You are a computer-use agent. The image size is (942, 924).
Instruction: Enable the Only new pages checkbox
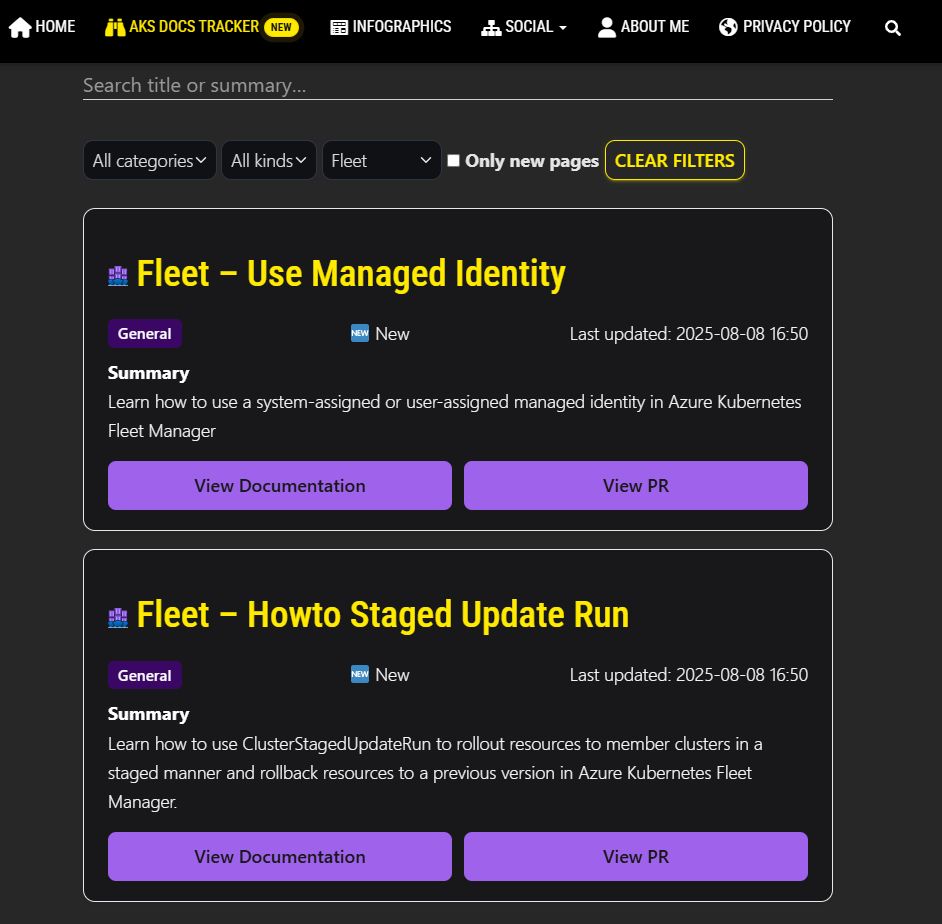(x=454, y=160)
